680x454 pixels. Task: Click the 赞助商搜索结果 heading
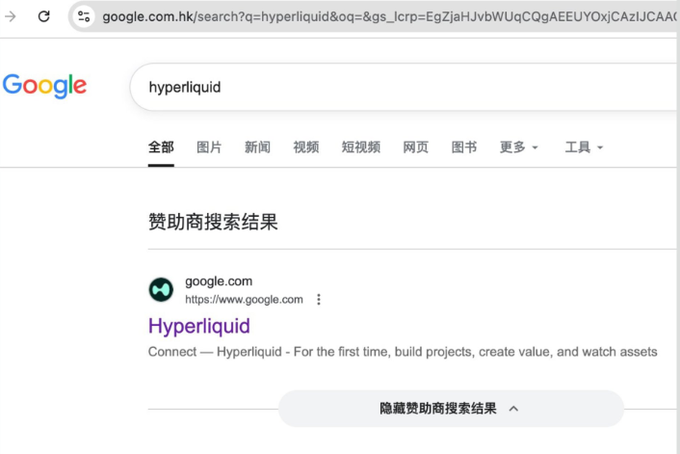click(x=213, y=222)
